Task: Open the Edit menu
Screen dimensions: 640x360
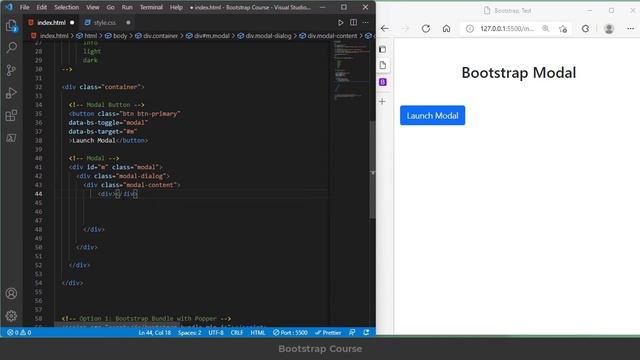Action: [42, 7]
